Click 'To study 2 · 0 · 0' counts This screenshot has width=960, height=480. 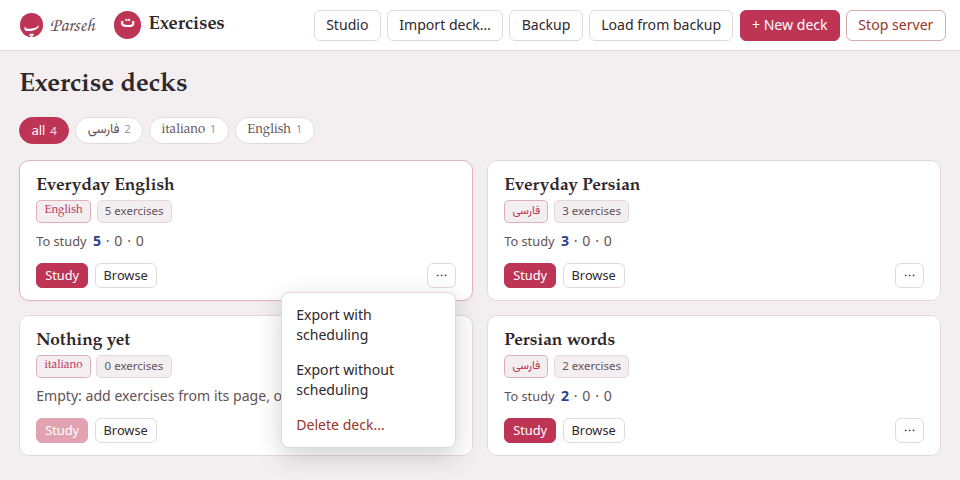[558, 396]
